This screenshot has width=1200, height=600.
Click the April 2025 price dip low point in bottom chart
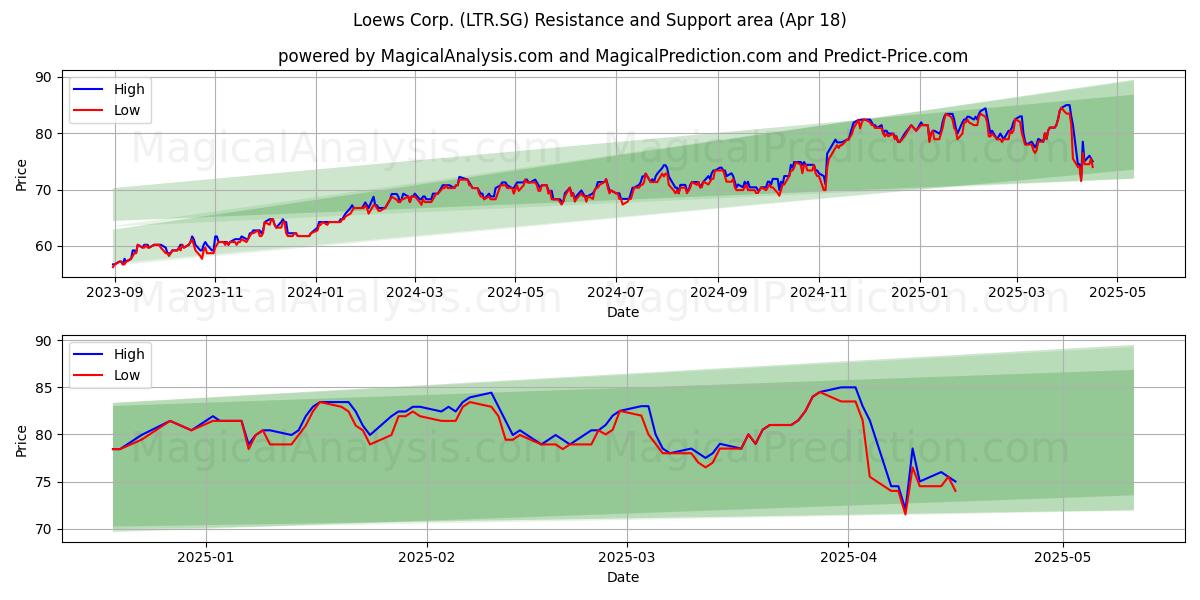(905, 513)
